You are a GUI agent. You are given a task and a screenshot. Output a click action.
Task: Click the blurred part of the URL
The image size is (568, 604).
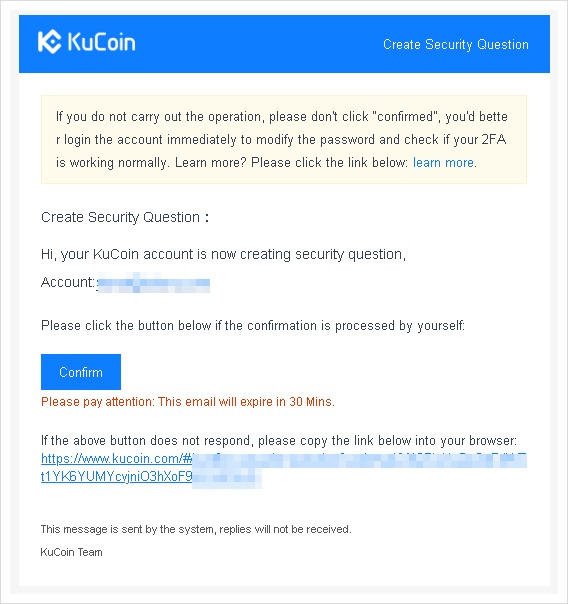pos(359,461)
